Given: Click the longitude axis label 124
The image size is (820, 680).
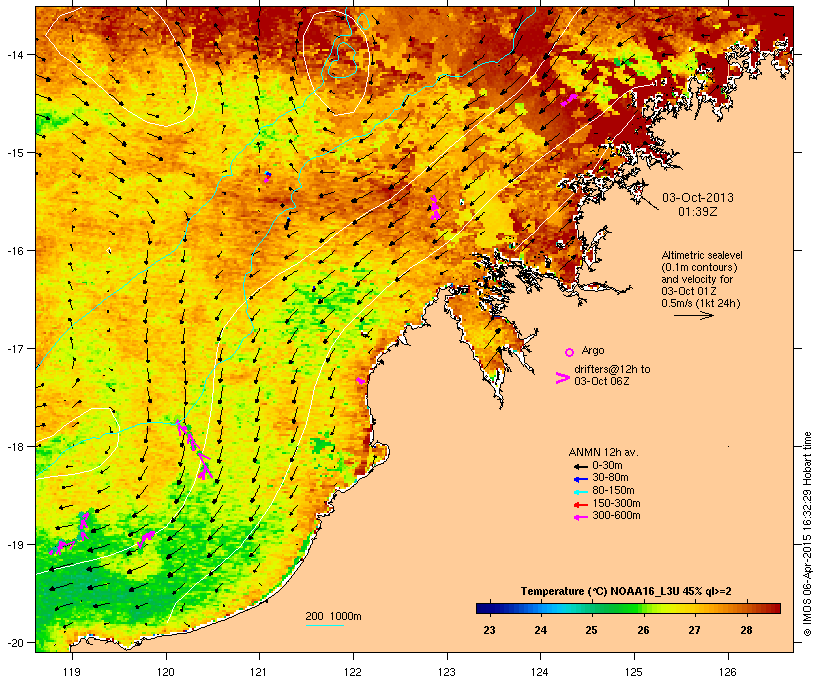Looking at the screenshot, I should (540, 672).
